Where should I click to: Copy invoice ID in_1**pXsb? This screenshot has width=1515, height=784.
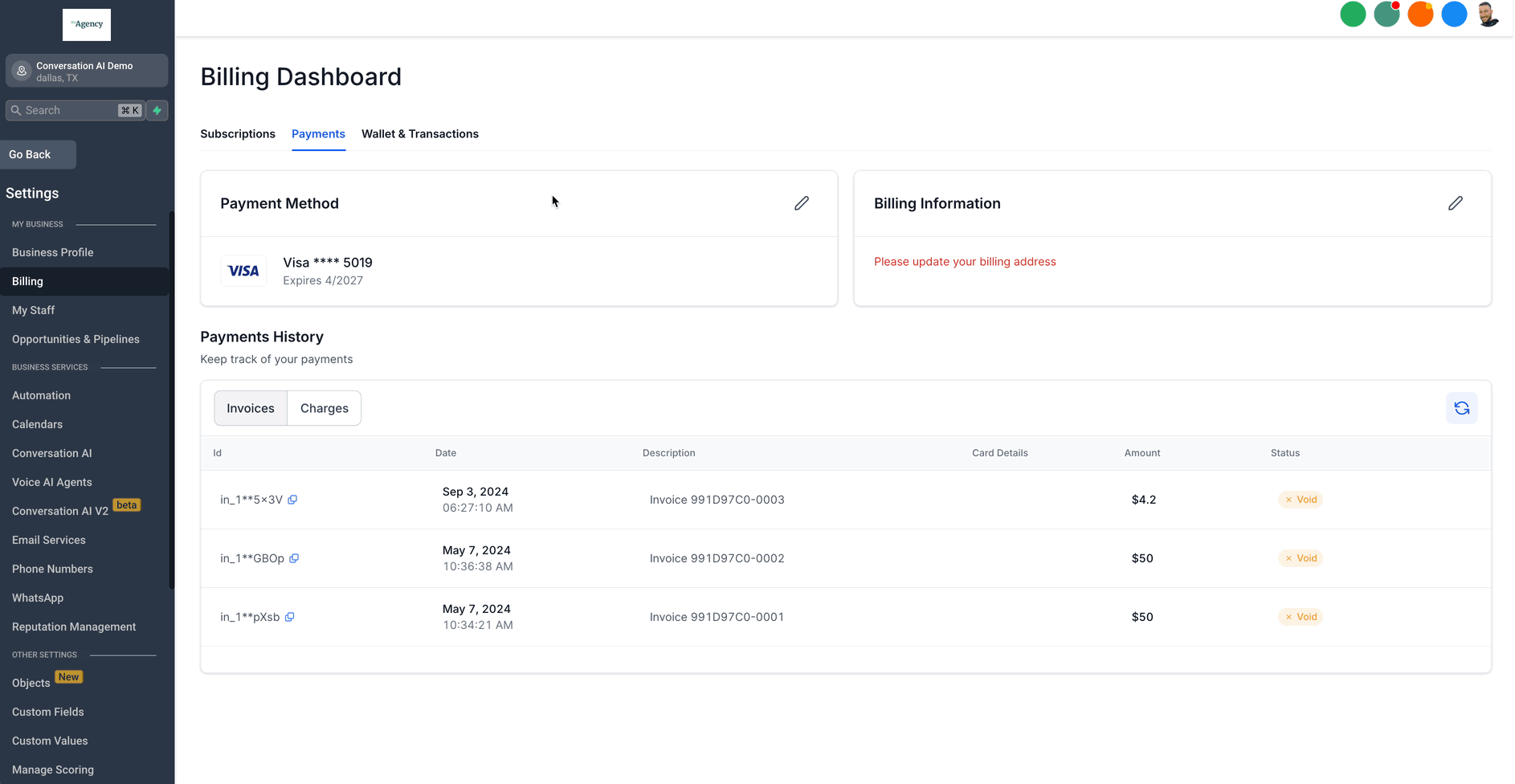(x=290, y=617)
